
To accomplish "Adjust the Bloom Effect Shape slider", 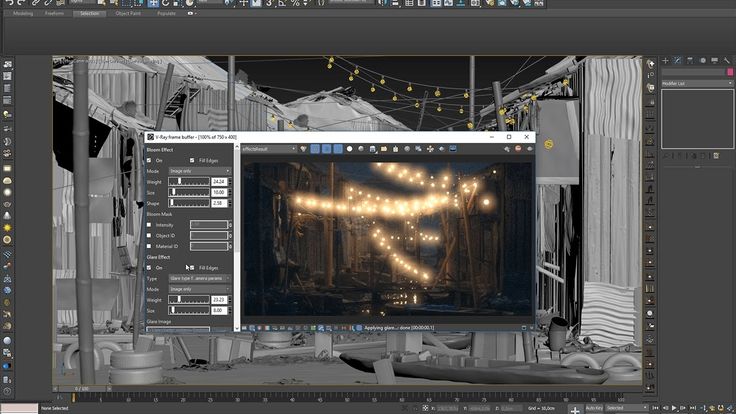I will click(x=189, y=203).
